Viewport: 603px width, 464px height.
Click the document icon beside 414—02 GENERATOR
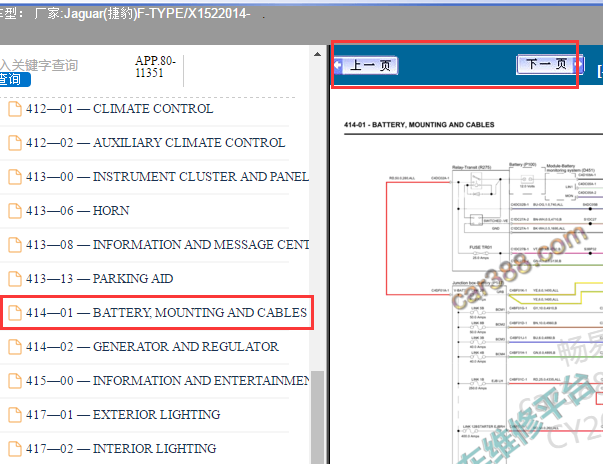pos(15,347)
